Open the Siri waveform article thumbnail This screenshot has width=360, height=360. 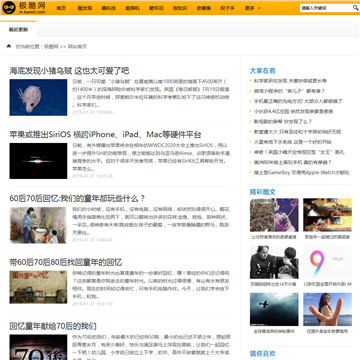tap(38, 161)
